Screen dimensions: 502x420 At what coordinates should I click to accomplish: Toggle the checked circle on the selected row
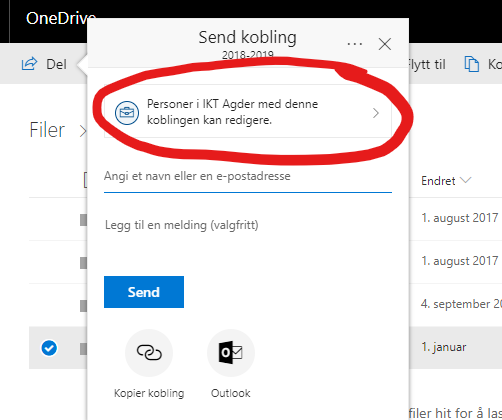click(49, 348)
